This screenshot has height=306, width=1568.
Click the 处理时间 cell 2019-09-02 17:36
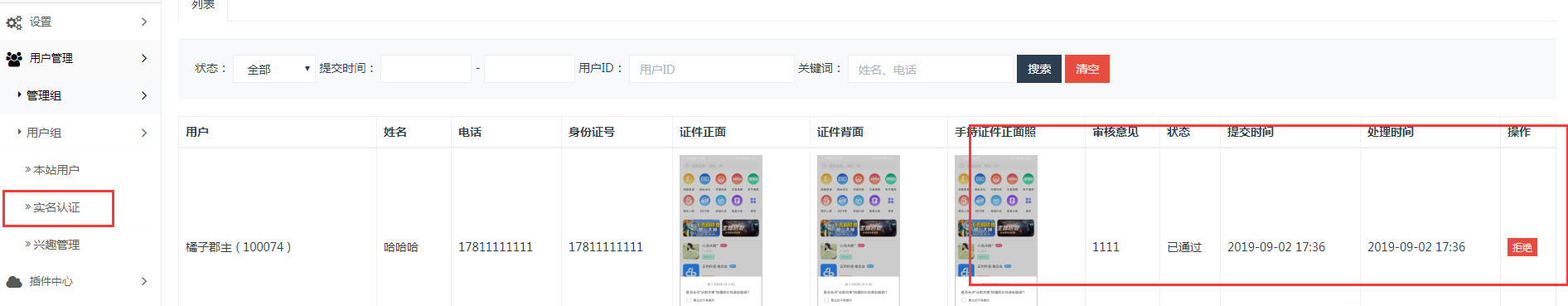click(x=1416, y=247)
